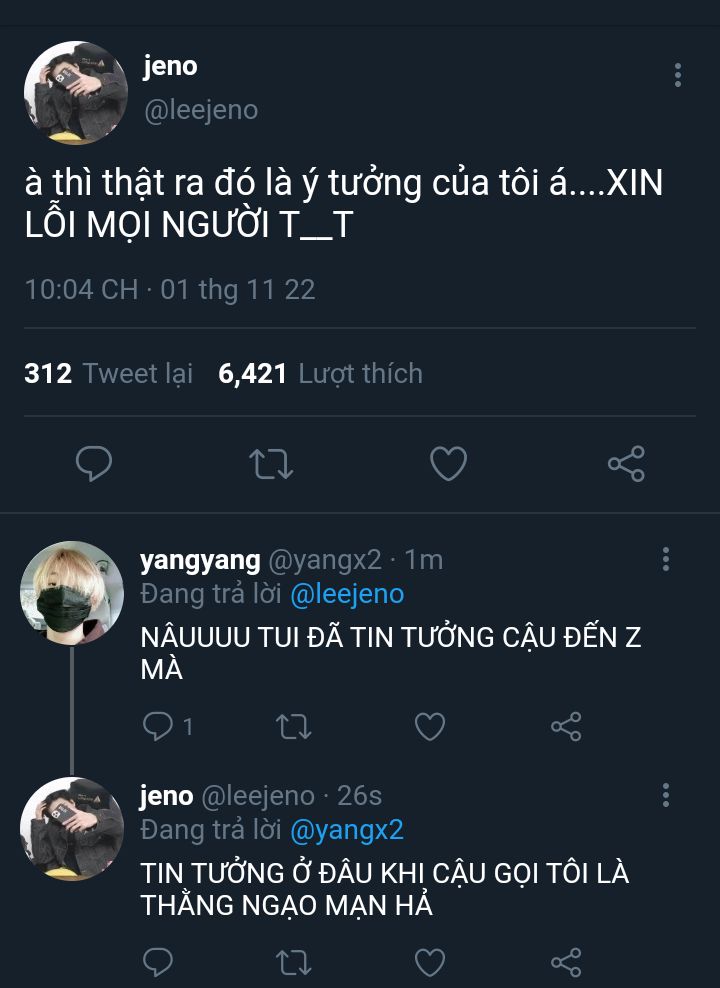Open the blue @leejeno mention link
720x988 pixels.
pos(347,594)
